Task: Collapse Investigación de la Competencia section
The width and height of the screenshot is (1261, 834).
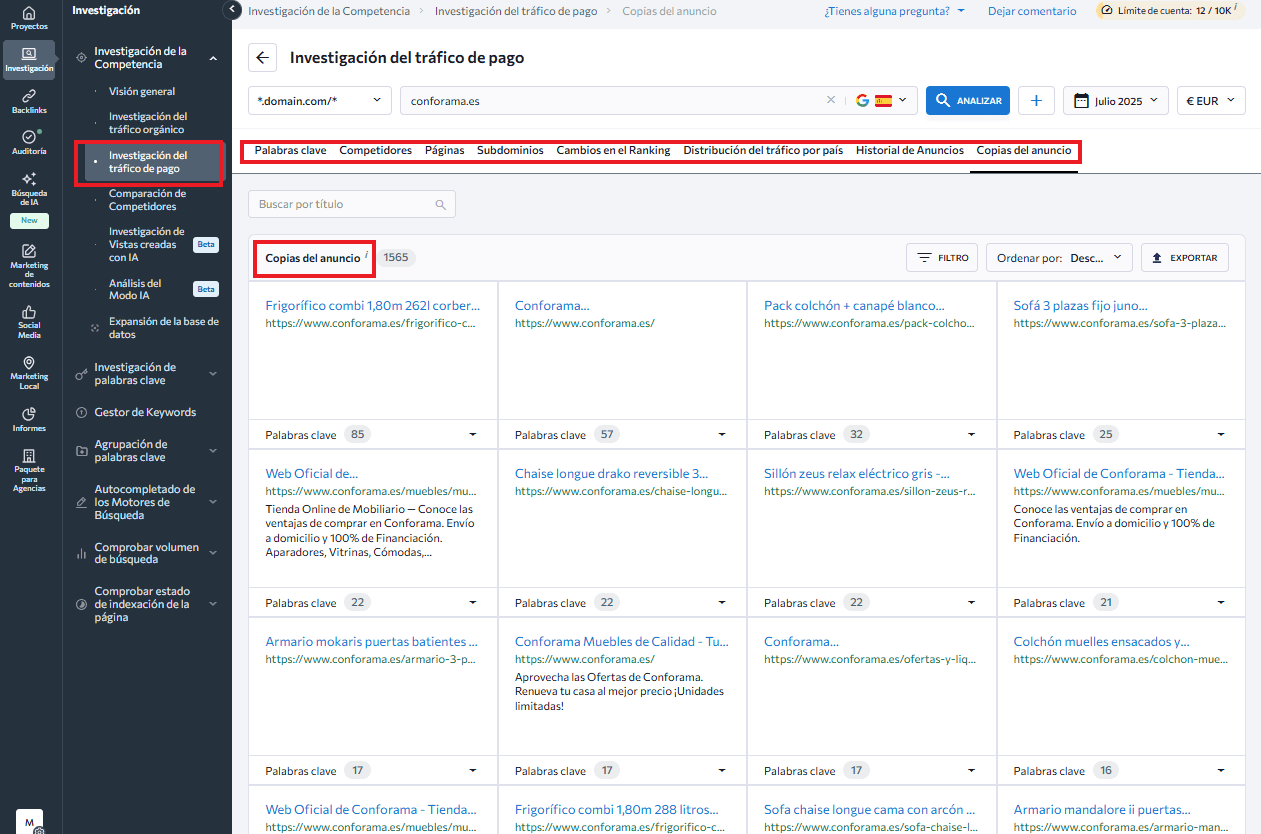Action: [213, 58]
